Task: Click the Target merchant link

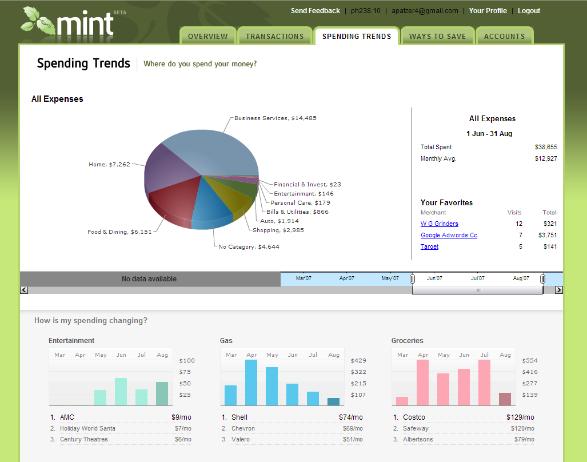Action: [429, 246]
